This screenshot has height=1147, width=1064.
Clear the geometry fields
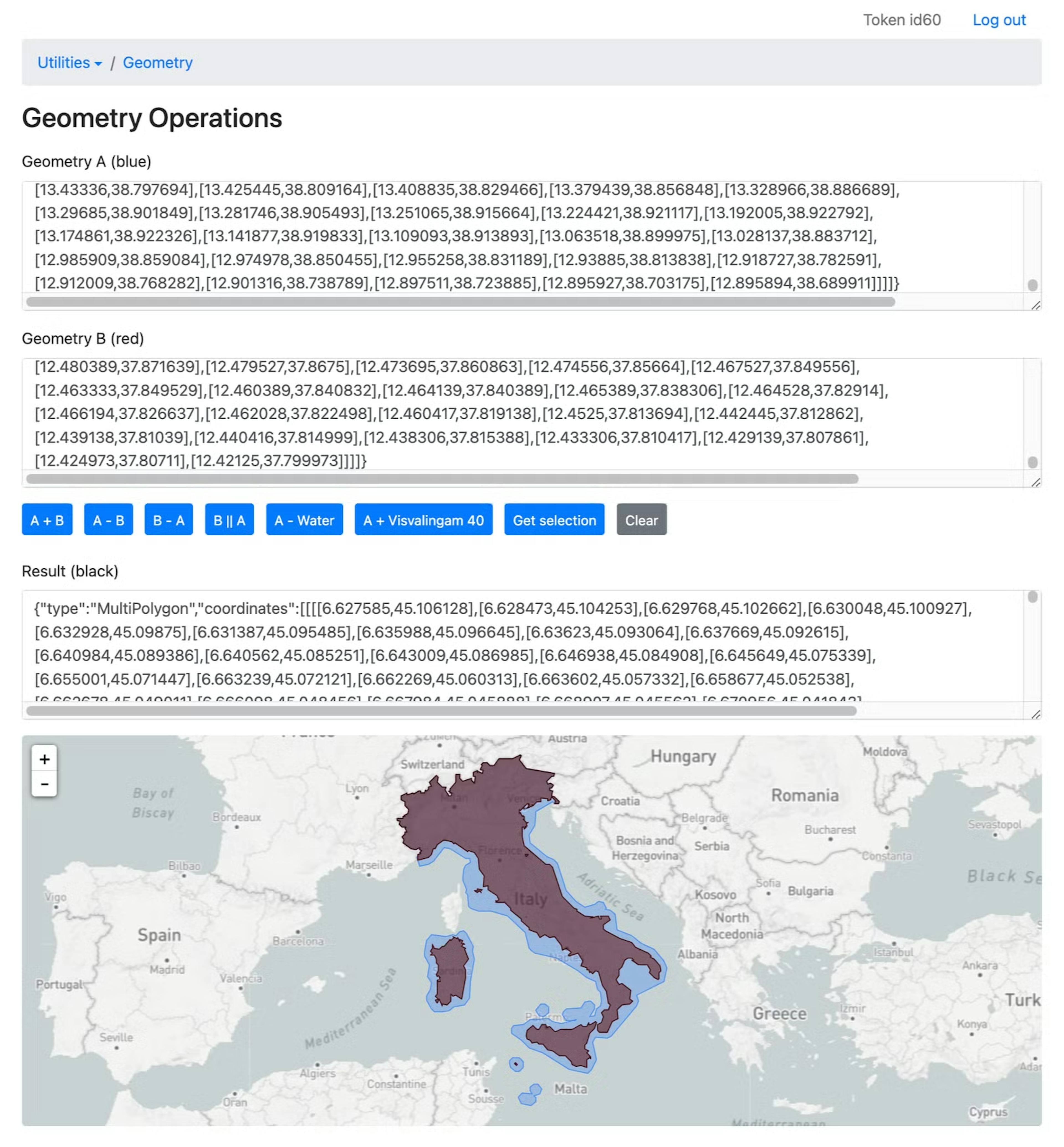[641, 520]
